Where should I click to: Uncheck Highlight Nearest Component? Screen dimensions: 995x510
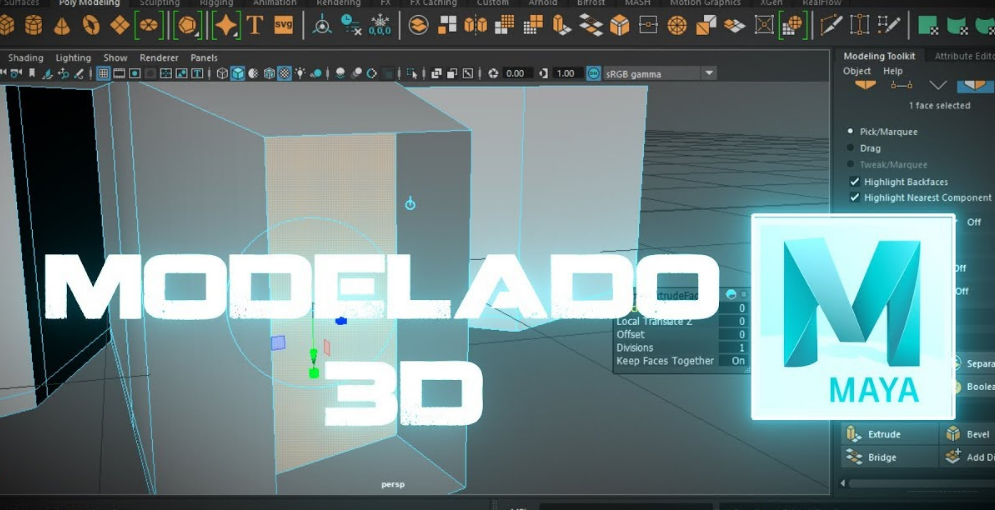click(854, 197)
